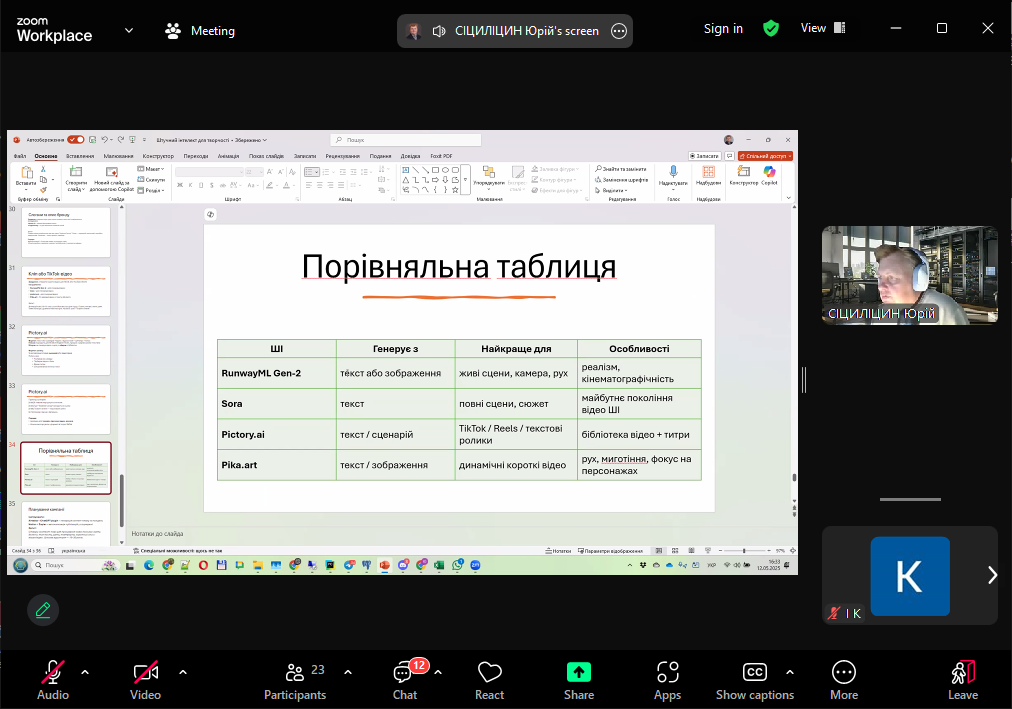
Task: Click the СІЦИЛІЦИН Юрій video tile
Action: click(909, 275)
